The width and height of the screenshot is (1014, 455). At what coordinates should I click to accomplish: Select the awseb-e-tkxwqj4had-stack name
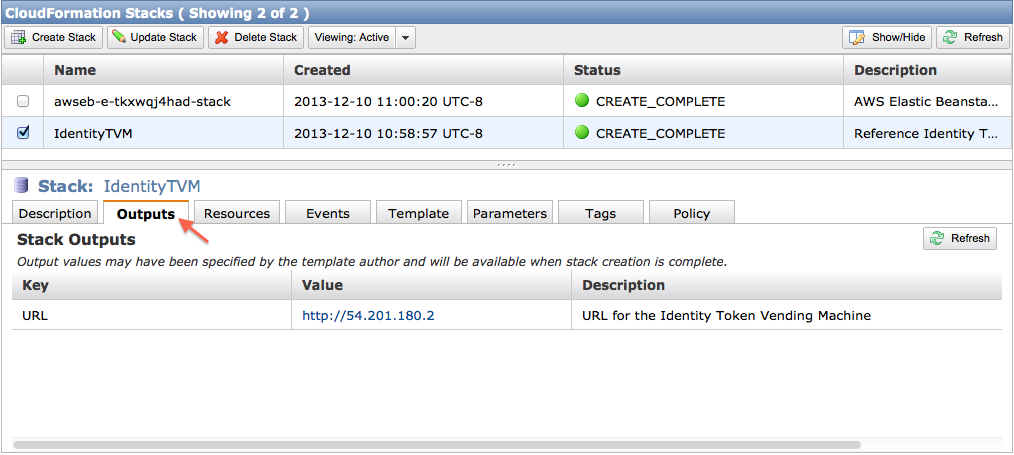click(x=142, y=101)
